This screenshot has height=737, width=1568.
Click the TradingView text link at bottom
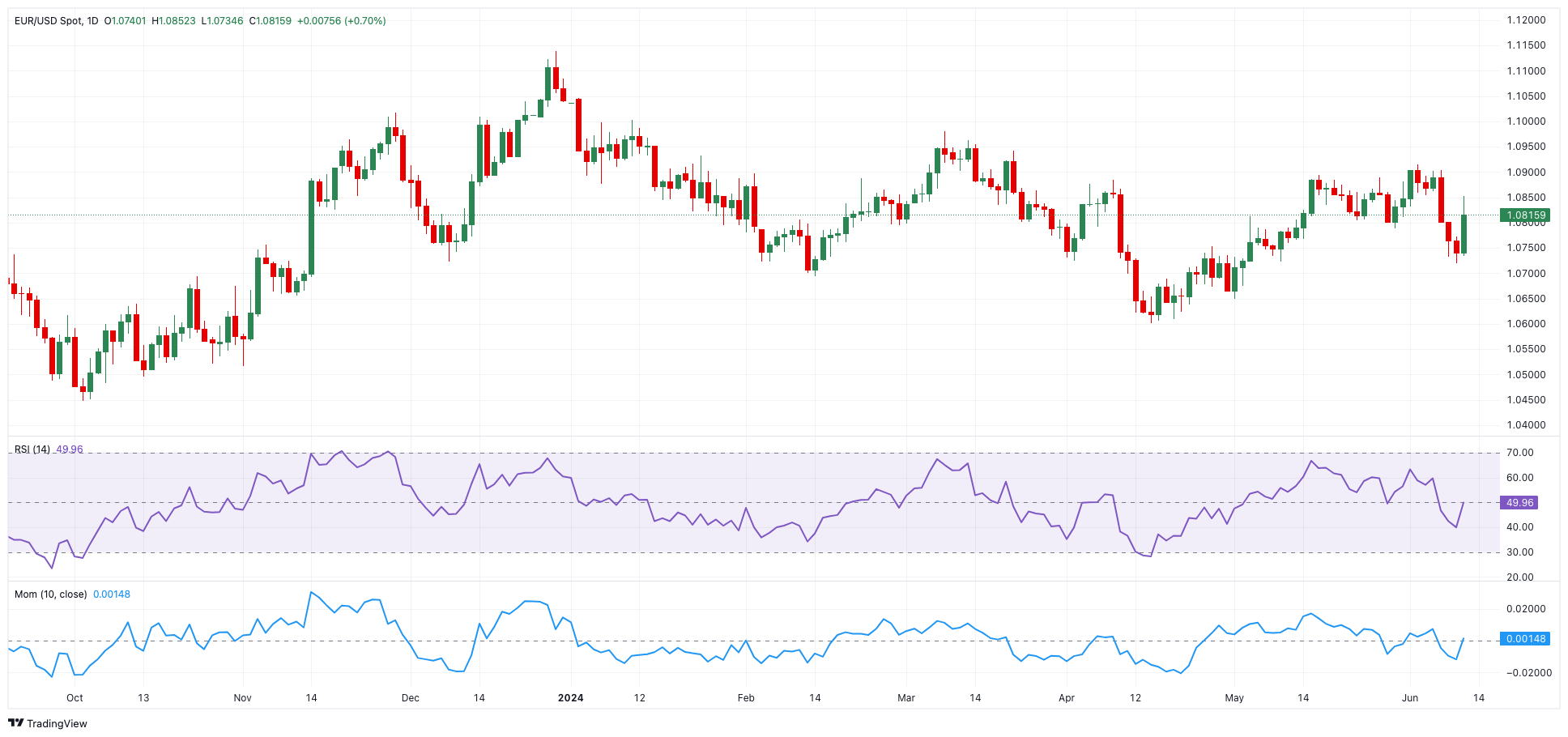(57, 724)
